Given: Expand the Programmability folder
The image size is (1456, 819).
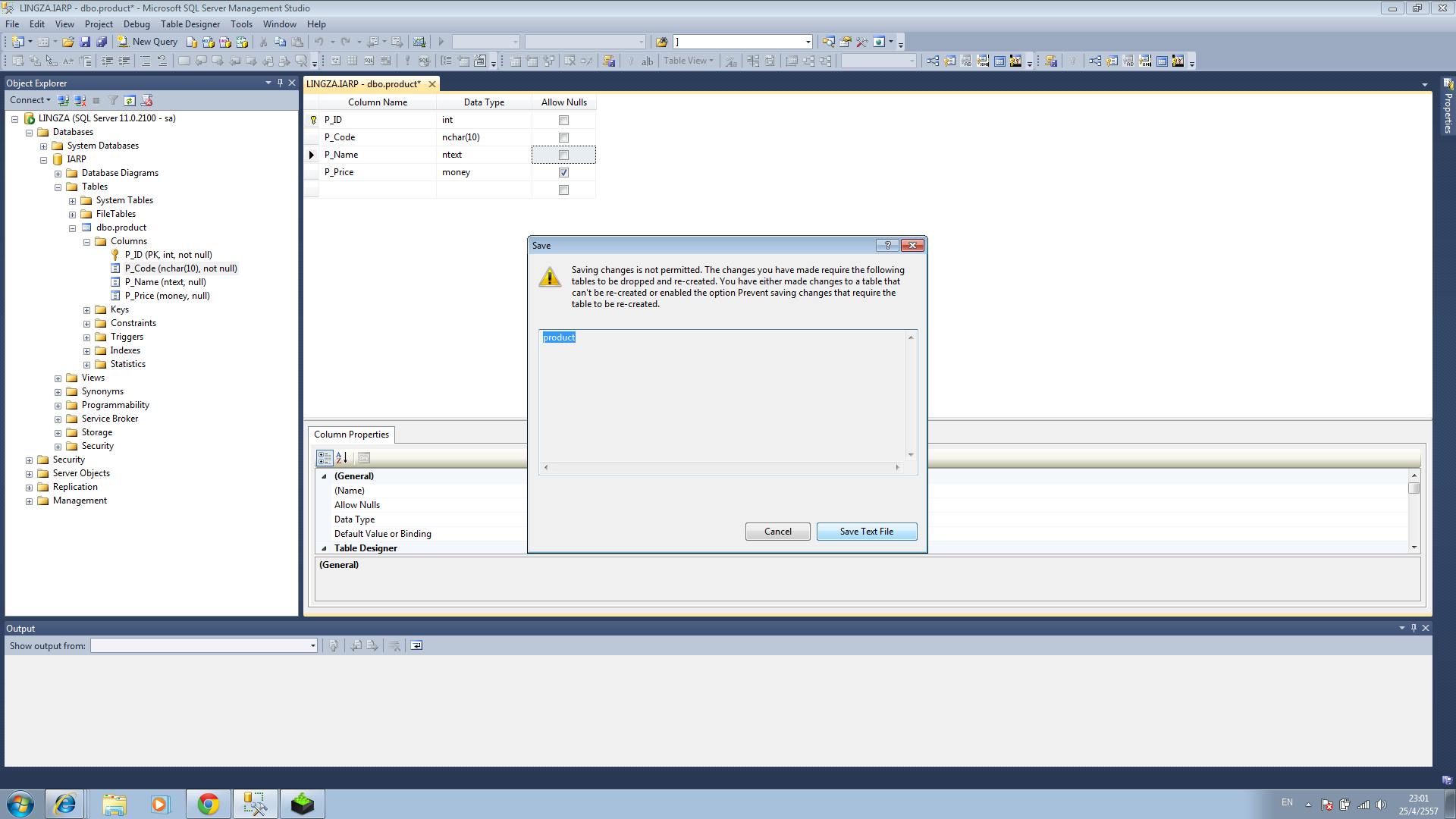Looking at the screenshot, I should pos(58,405).
